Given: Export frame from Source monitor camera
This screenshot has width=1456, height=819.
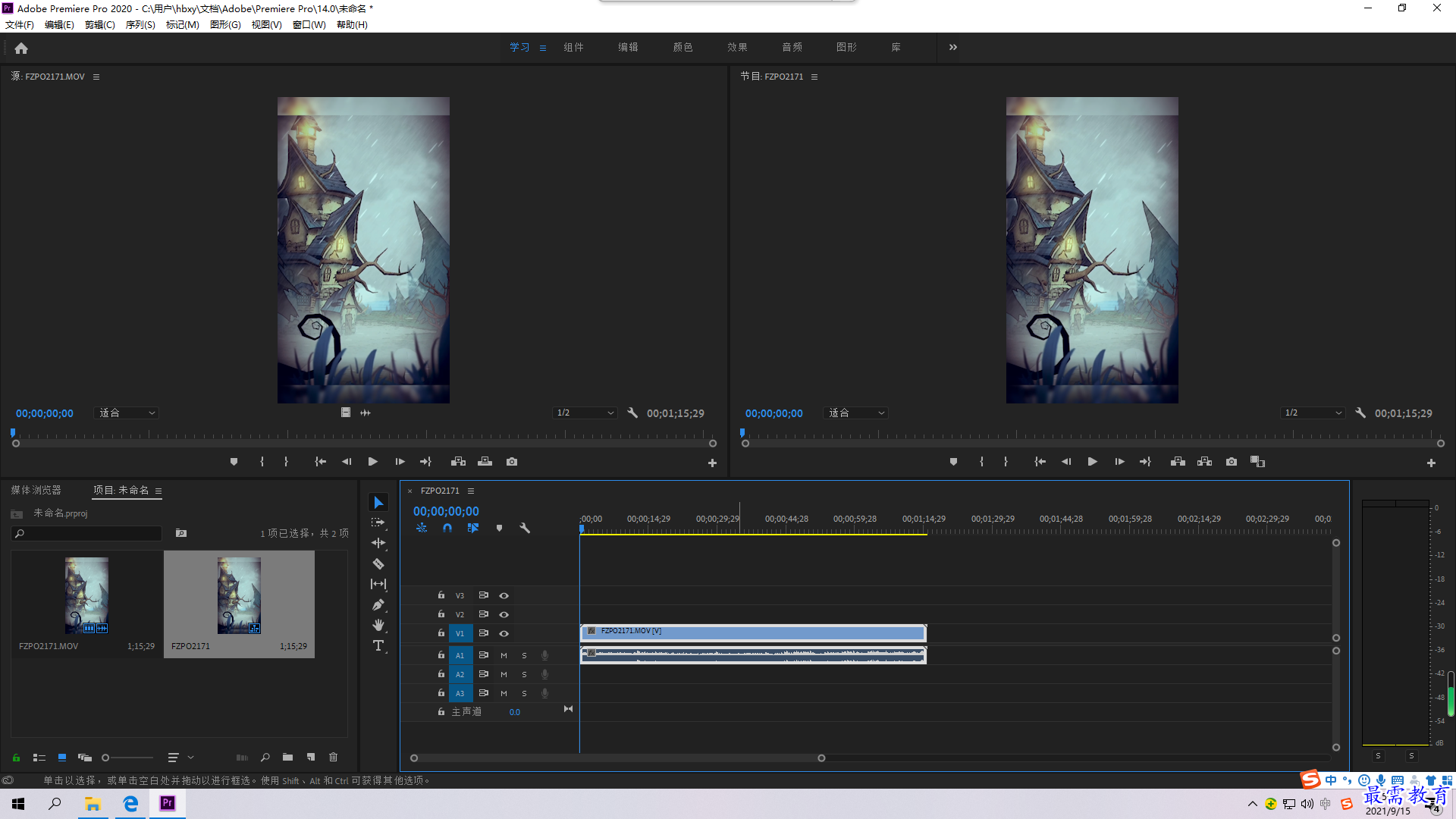Looking at the screenshot, I should pos(512,462).
